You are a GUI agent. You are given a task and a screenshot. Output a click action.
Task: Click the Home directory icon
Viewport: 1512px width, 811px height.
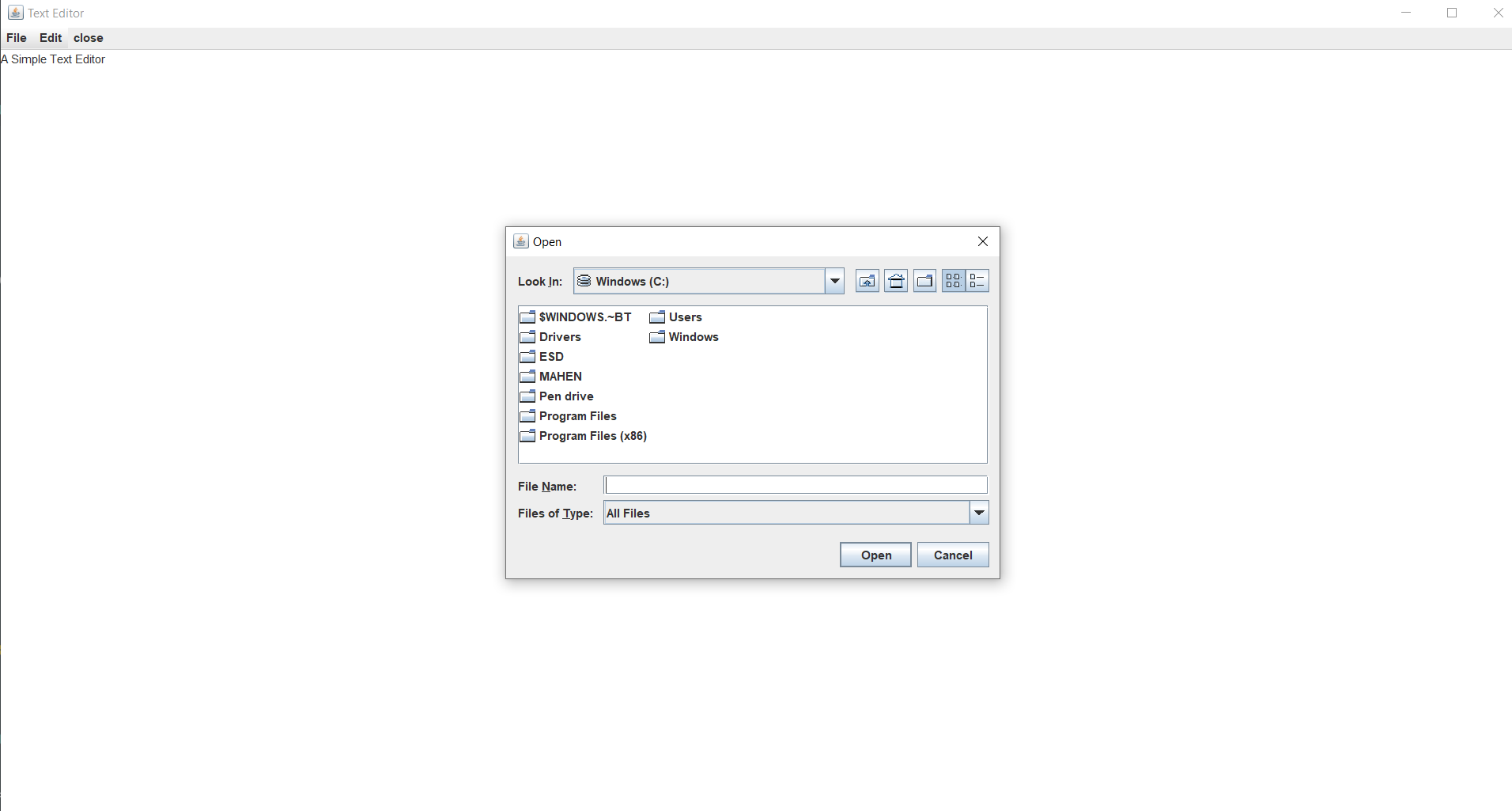tap(895, 280)
